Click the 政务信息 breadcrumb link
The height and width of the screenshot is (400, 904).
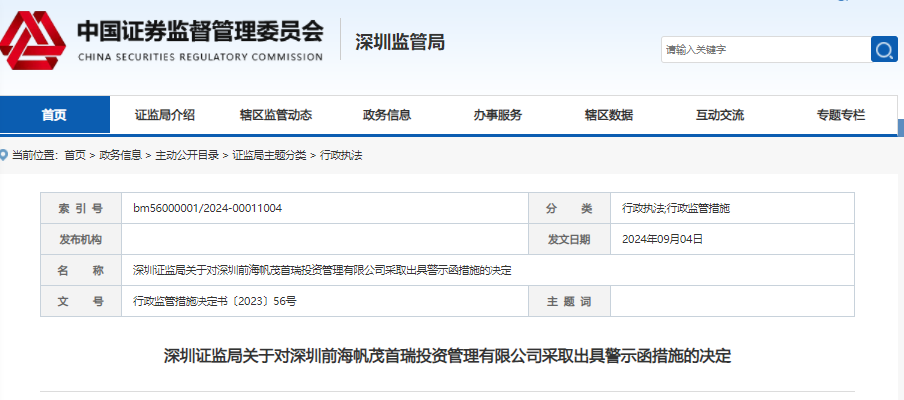[x=120, y=155]
